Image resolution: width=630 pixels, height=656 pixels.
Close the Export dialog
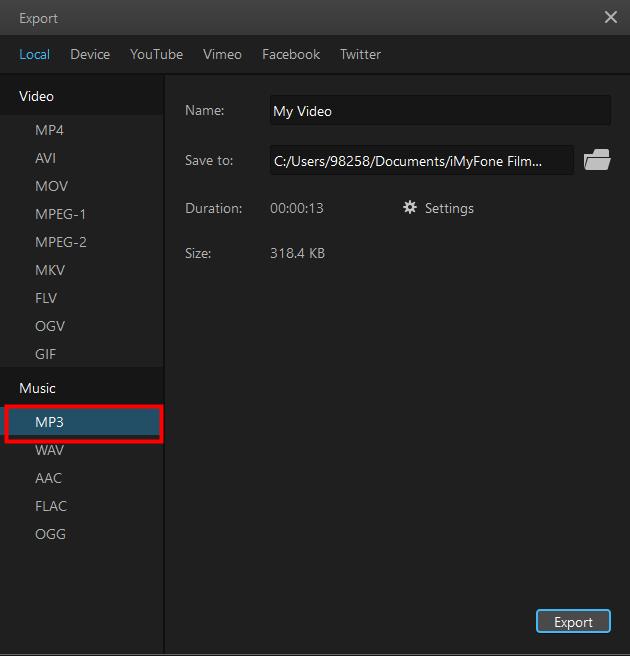(610, 17)
